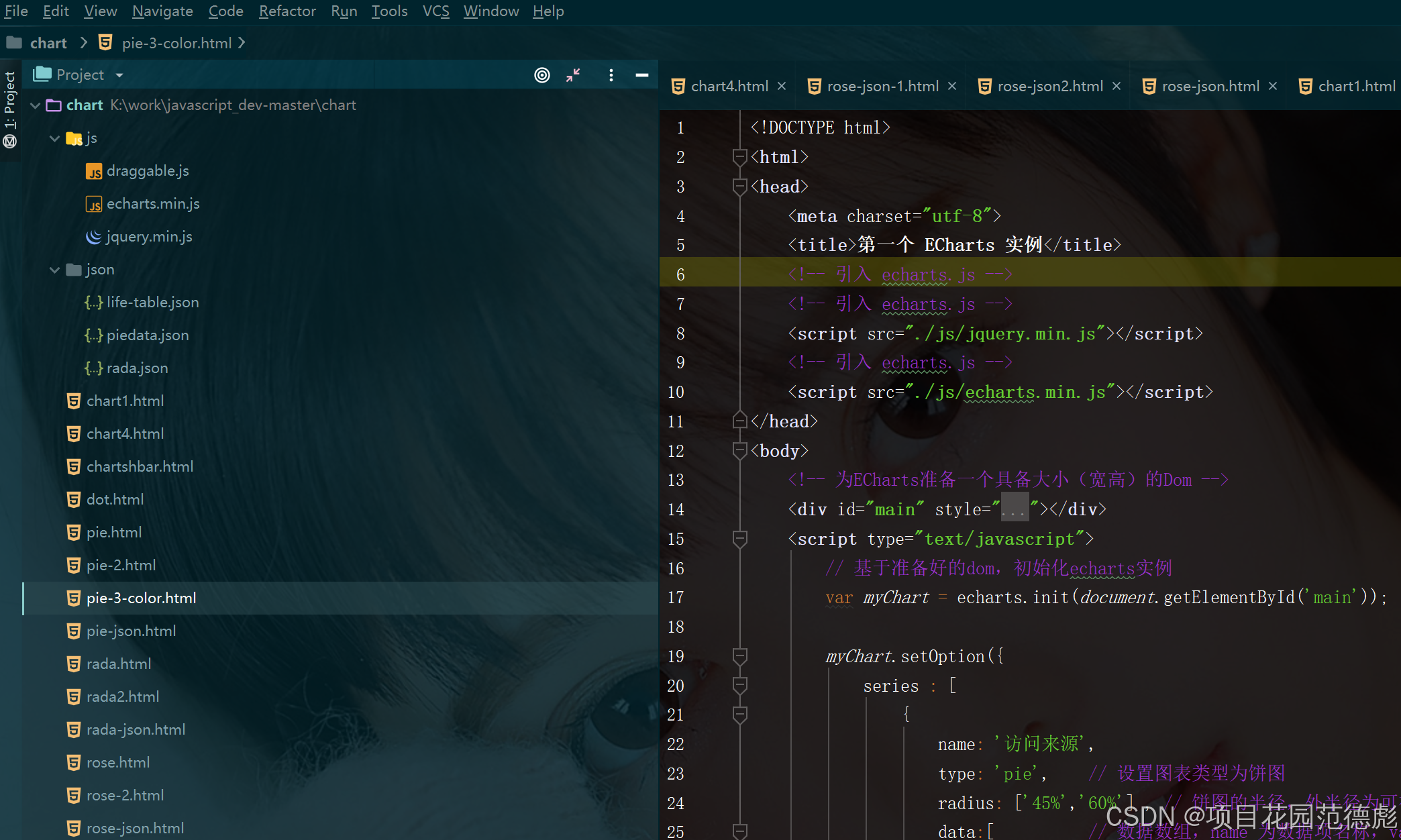
Task: Open the Refactor menu
Action: [287, 11]
